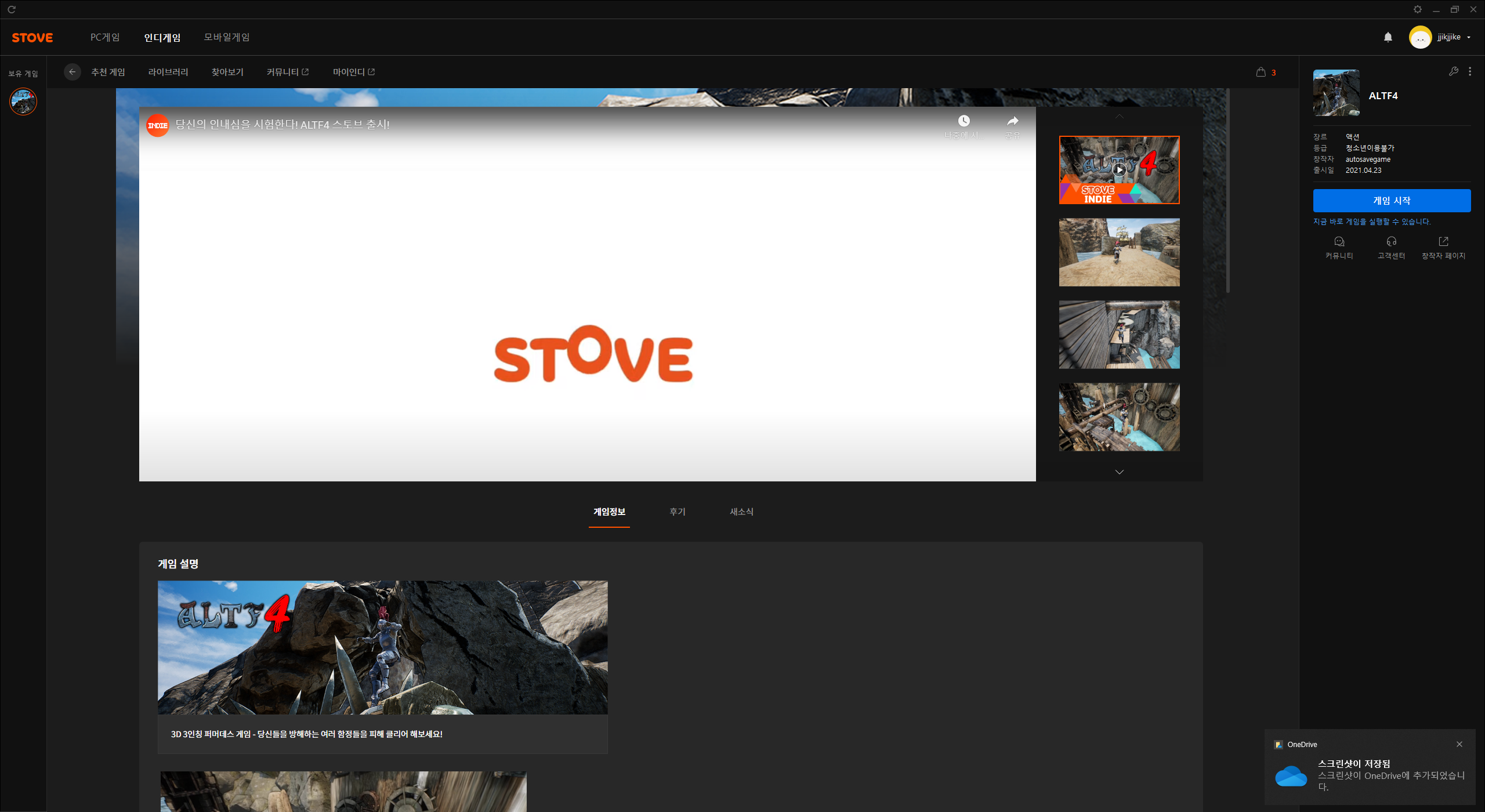Click the 게임 시작 button
The width and height of the screenshot is (1485, 812).
[1391, 201]
